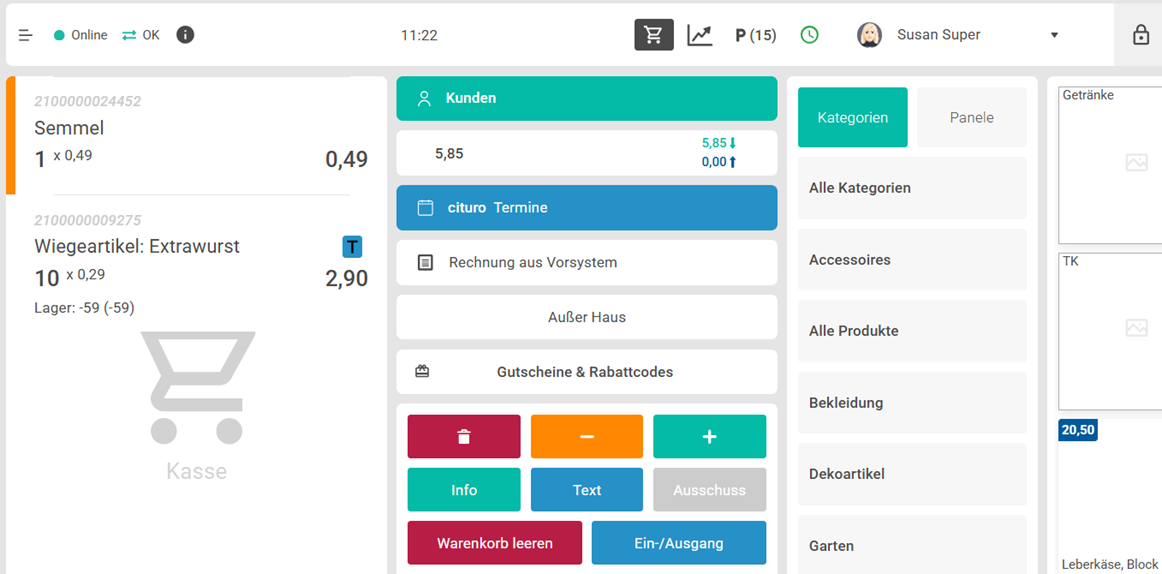Switch to the Panele tab
This screenshot has width=1162, height=574.
point(971,118)
